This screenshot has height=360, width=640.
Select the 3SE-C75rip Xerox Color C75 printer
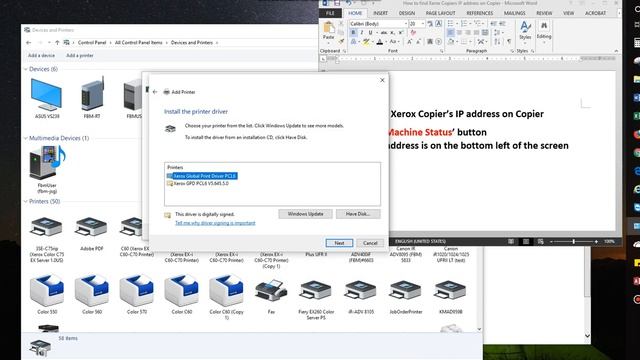(x=47, y=239)
